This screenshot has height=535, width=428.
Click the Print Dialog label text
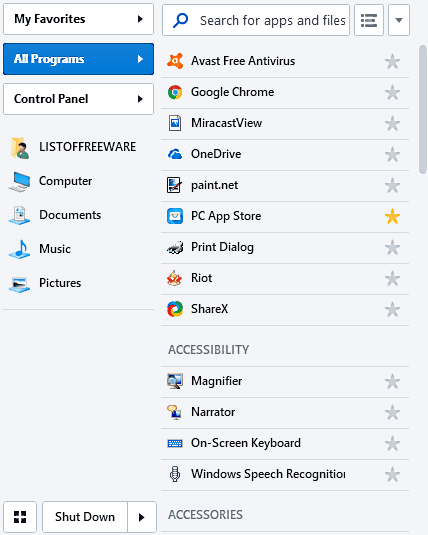click(222, 247)
